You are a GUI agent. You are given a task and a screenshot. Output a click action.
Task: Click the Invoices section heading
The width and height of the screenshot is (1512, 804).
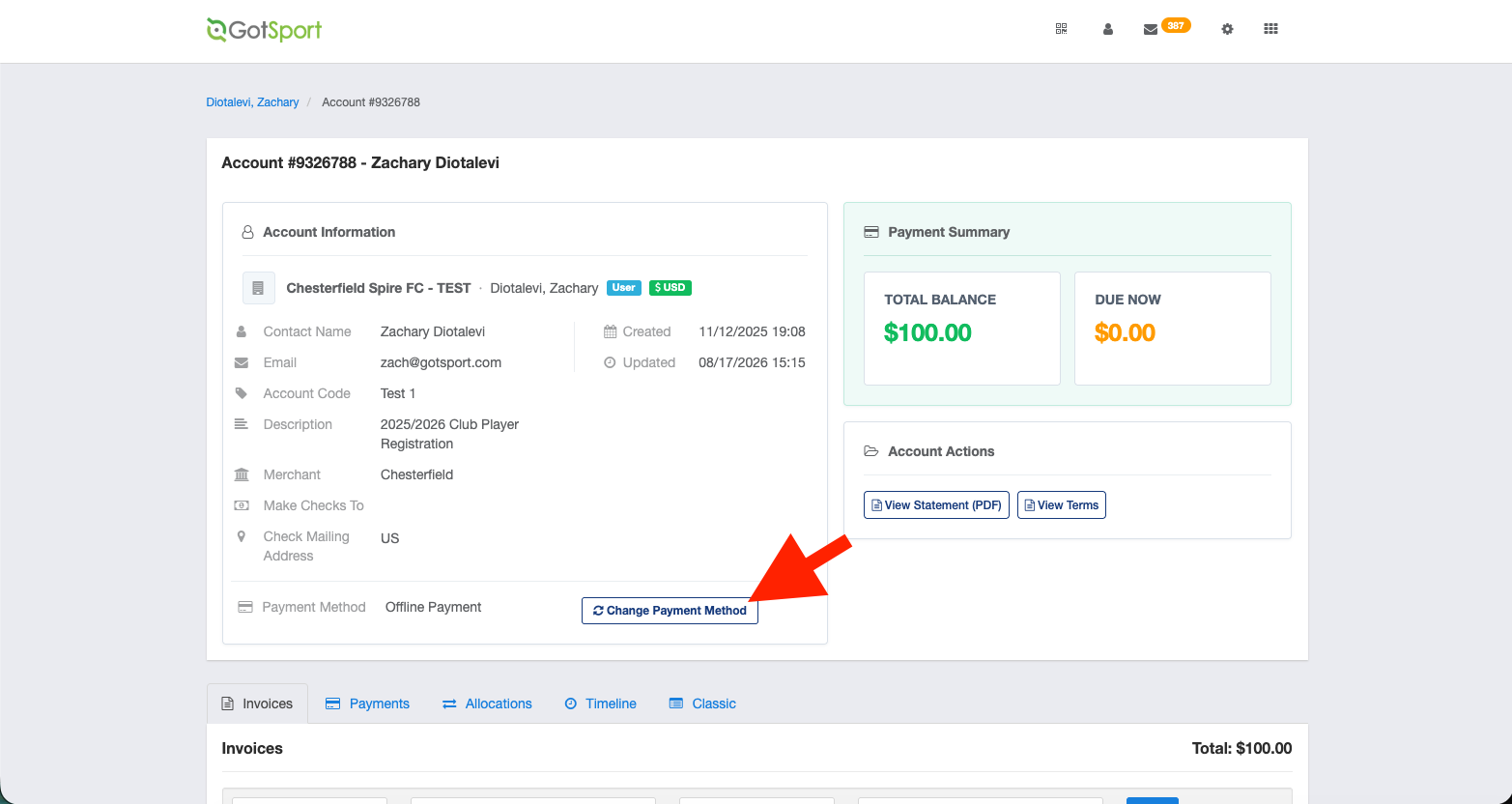(252, 748)
